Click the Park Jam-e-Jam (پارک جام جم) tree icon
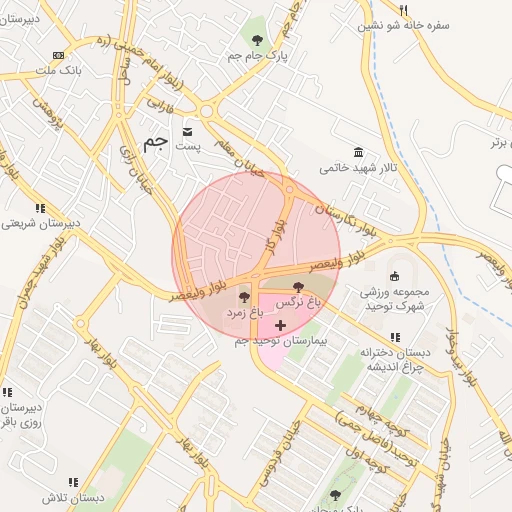Viewport: 512px width, 512px height. point(257,41)
